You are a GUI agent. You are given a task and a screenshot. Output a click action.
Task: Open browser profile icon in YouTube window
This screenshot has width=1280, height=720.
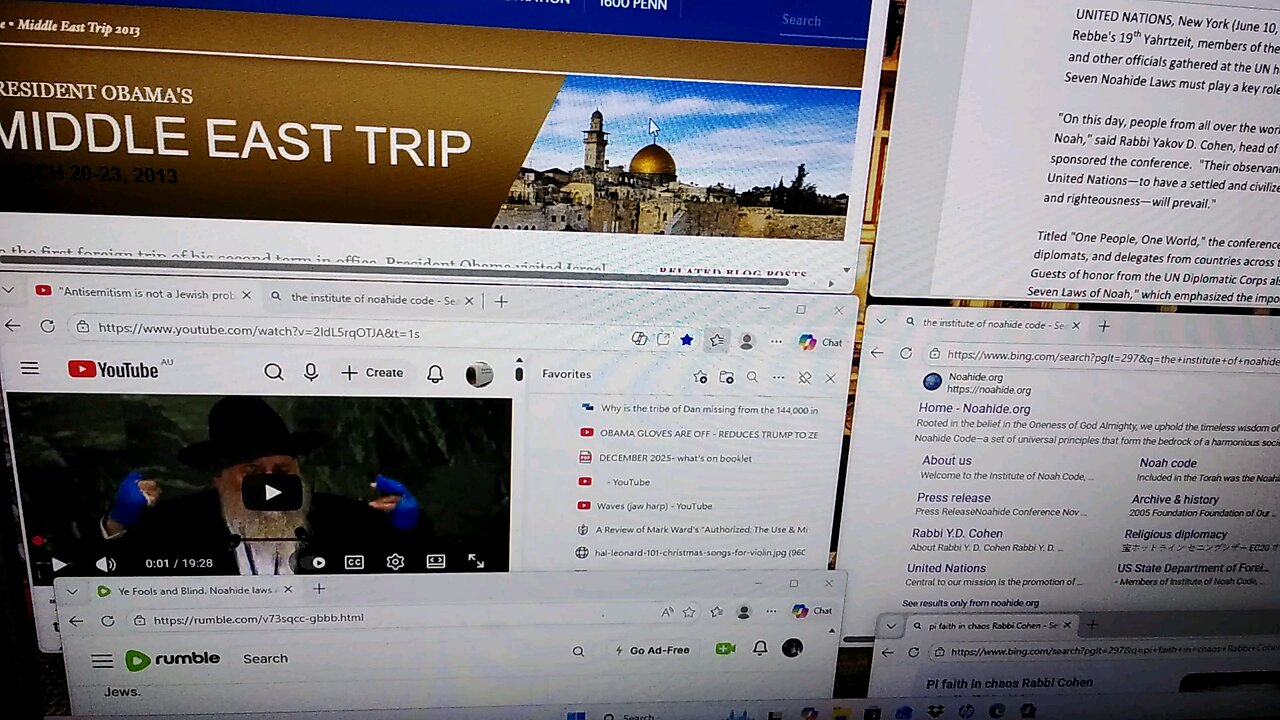746,341
